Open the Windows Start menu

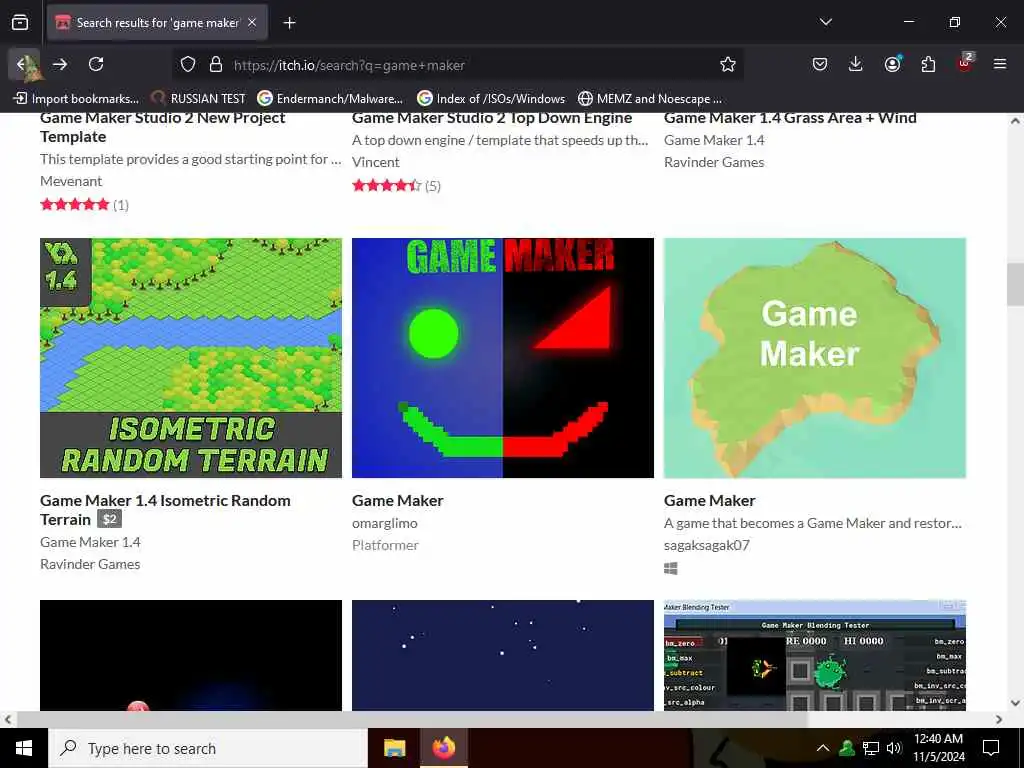point(24,748)
